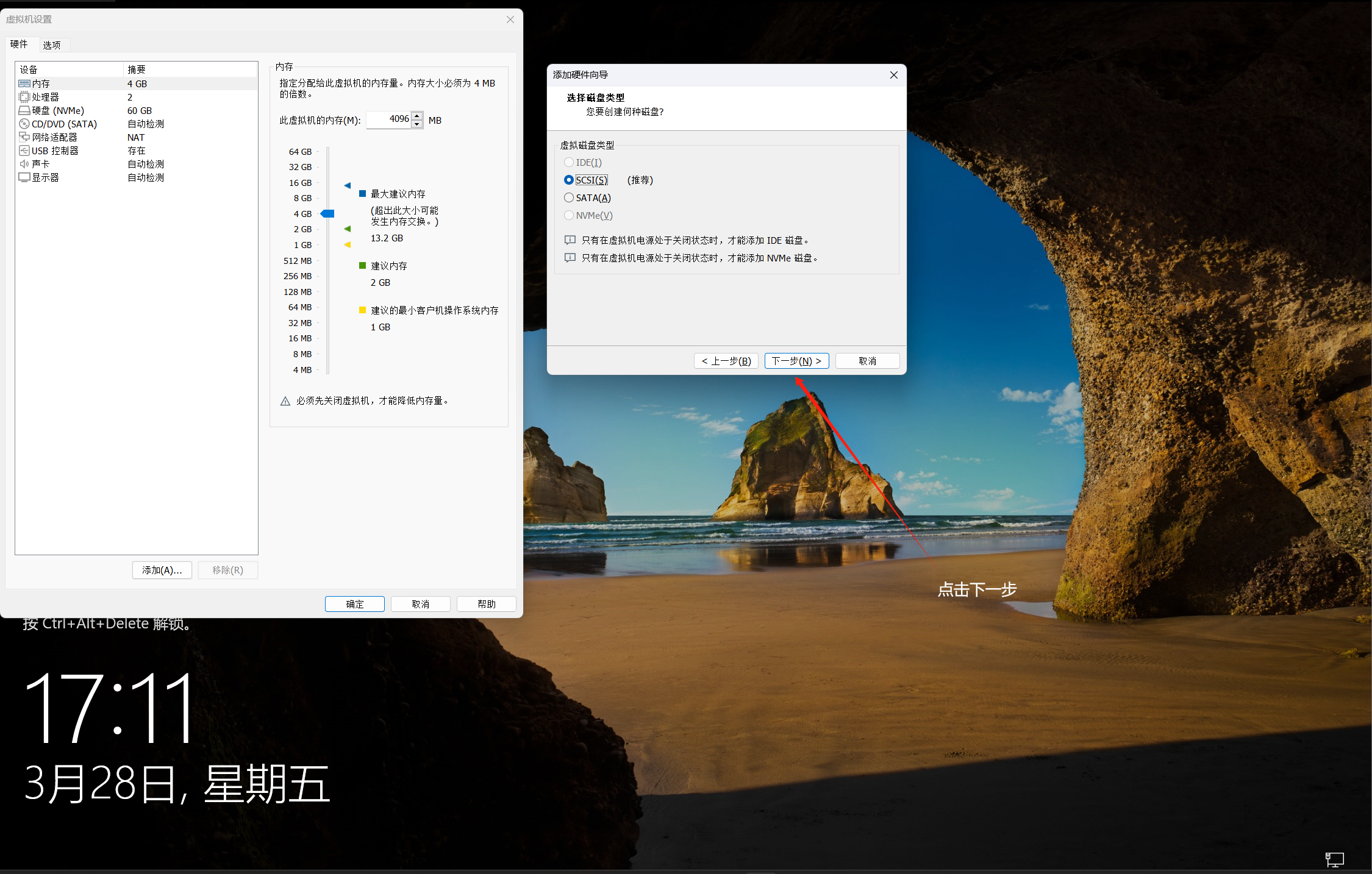Select the NVMe hard disk (硬盘) icon
This screenshot has width=1372, height=874.
click(24, 110)
